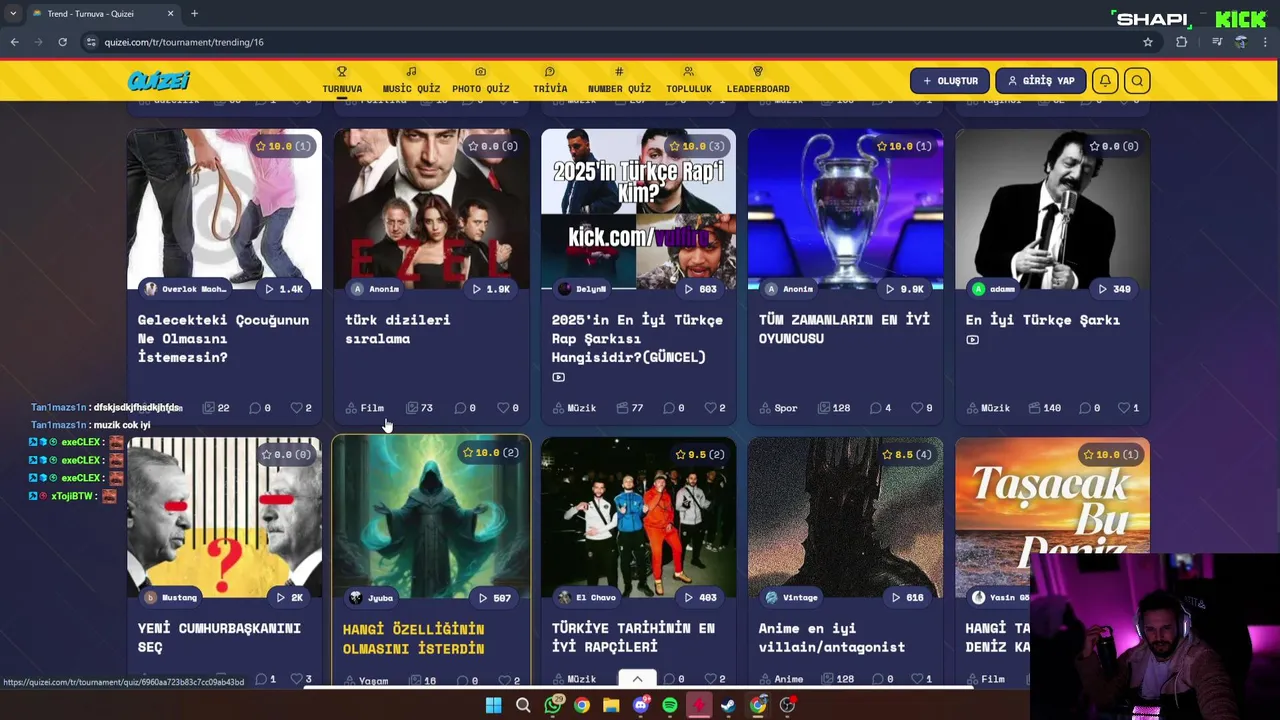Screen dimensions: 1280x720
Task: Go to the Trivia section
Action: click(550, 81)
